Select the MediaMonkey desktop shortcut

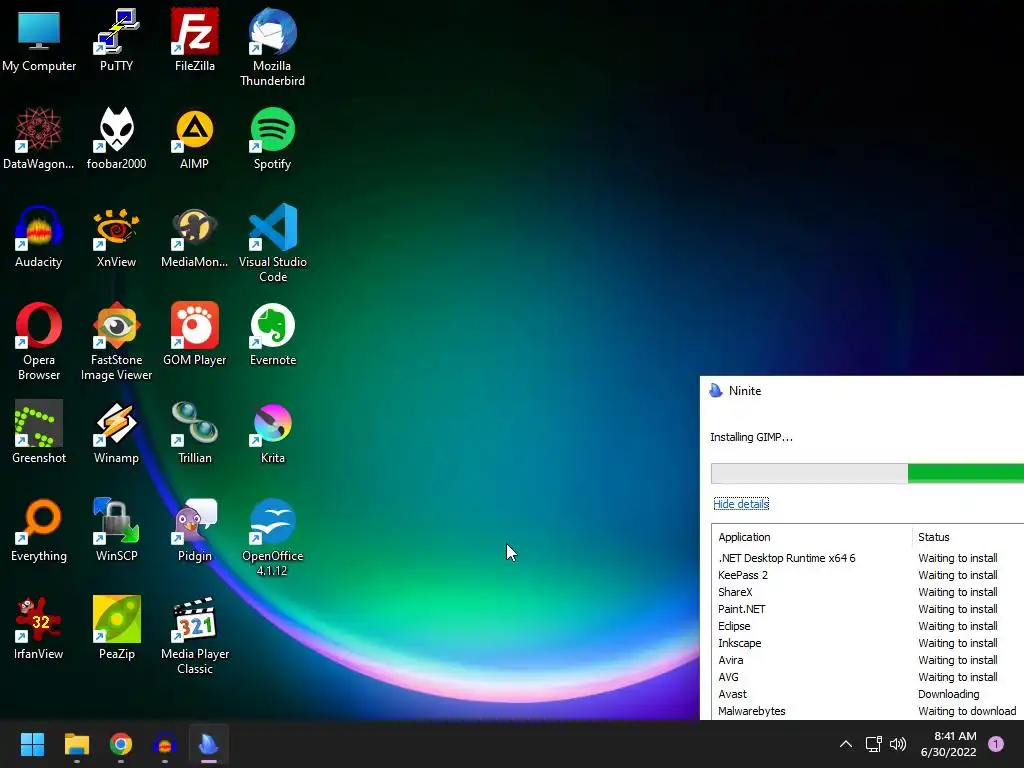click(195, 236)
